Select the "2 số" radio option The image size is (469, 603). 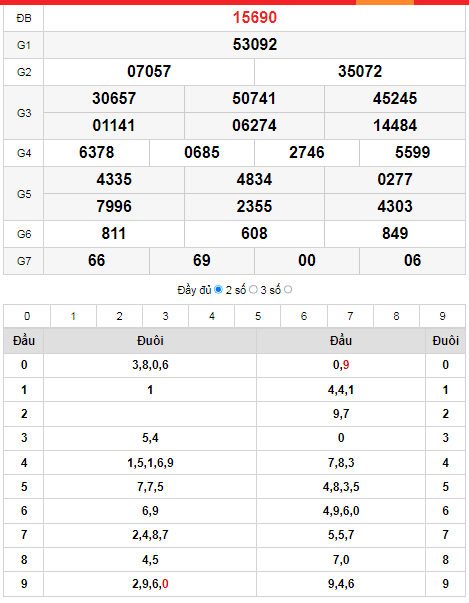click(253, 290)
